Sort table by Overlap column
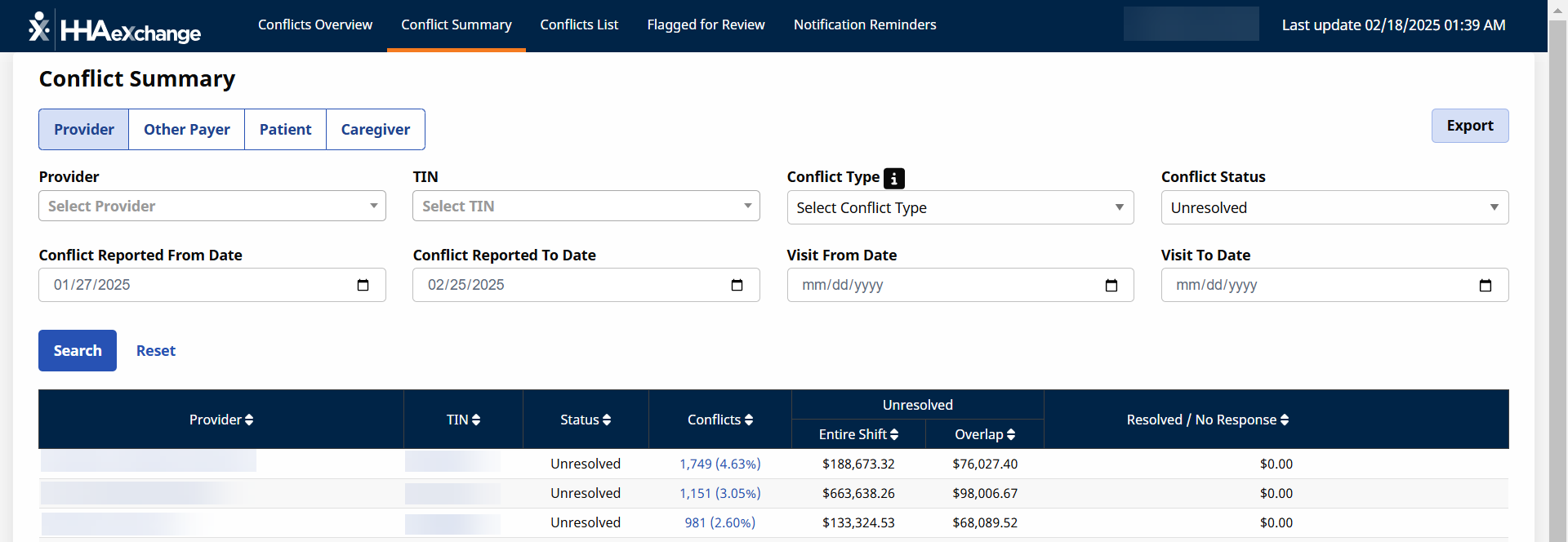Viewport: 1568px width, 542px height. tap(985, 434)
